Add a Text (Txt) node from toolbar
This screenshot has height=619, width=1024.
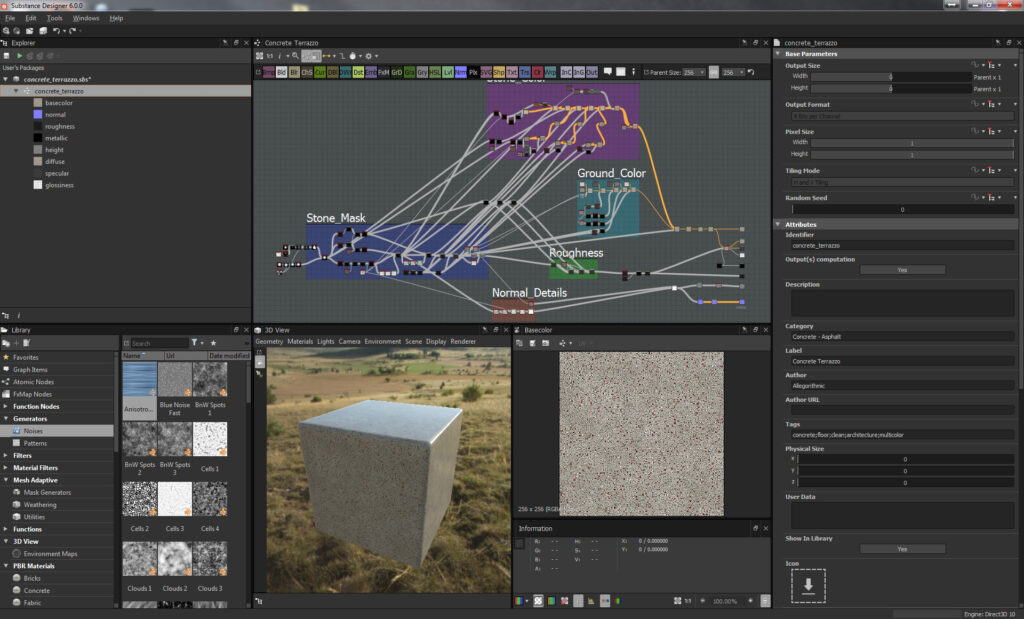tap(512, 72)
